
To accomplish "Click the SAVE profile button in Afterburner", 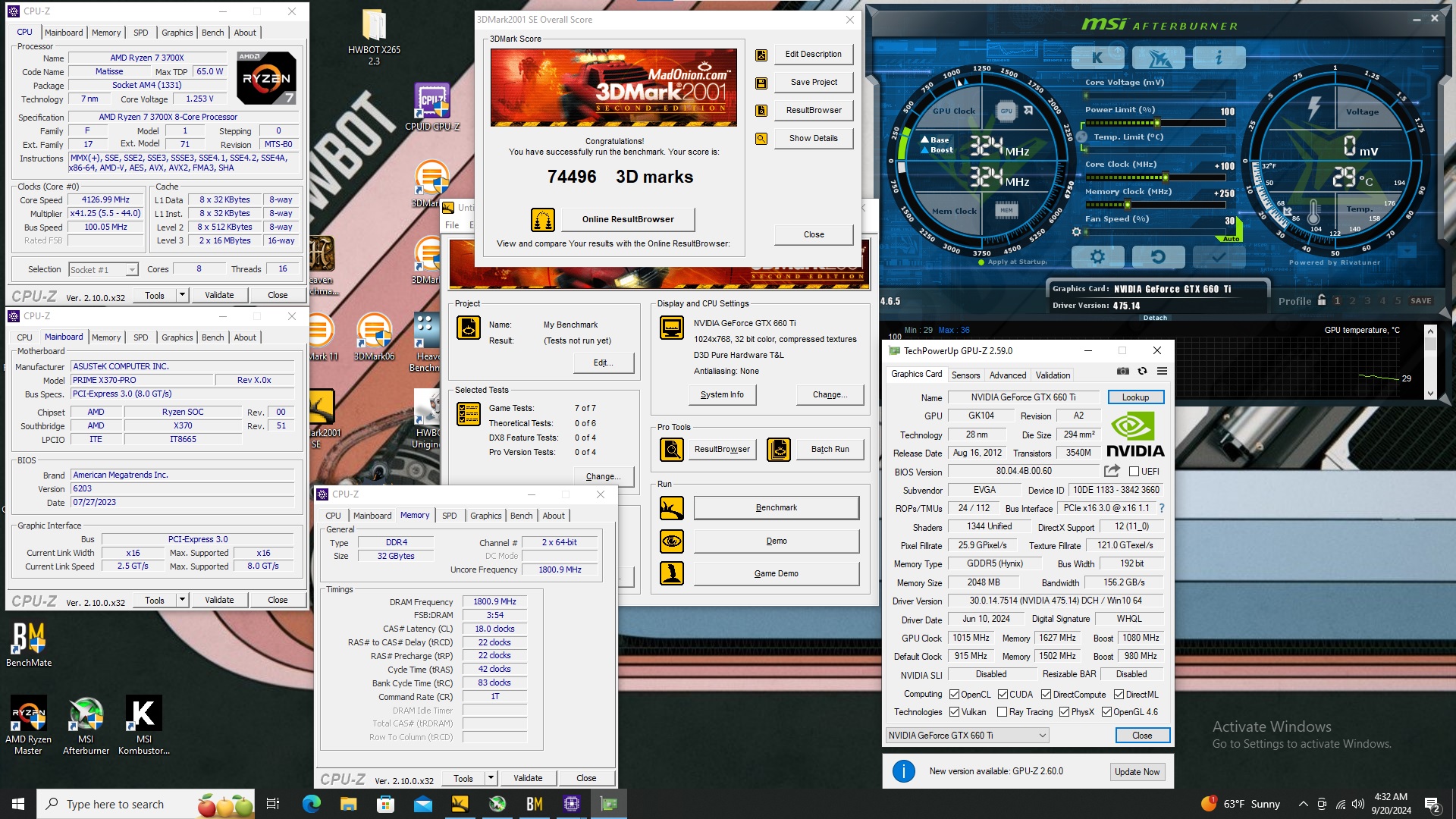I will coord(1420,301).
